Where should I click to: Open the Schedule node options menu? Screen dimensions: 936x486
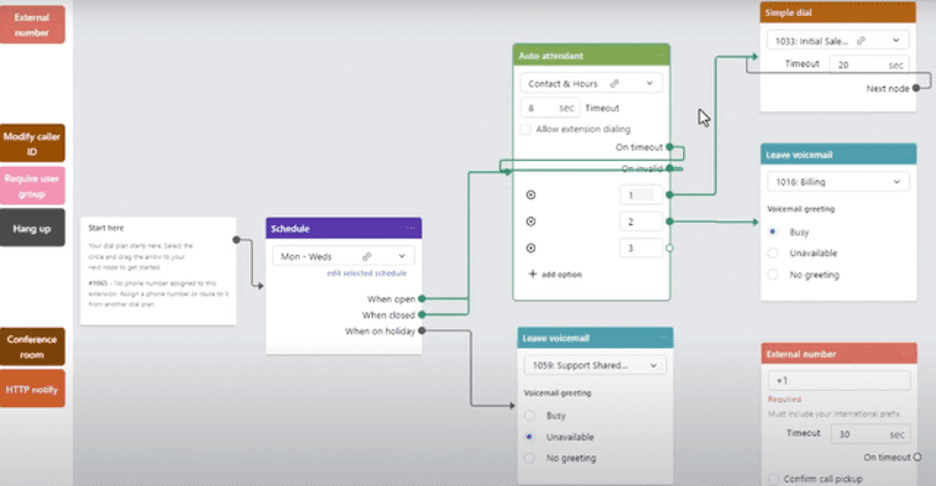(x=411, y=228)
